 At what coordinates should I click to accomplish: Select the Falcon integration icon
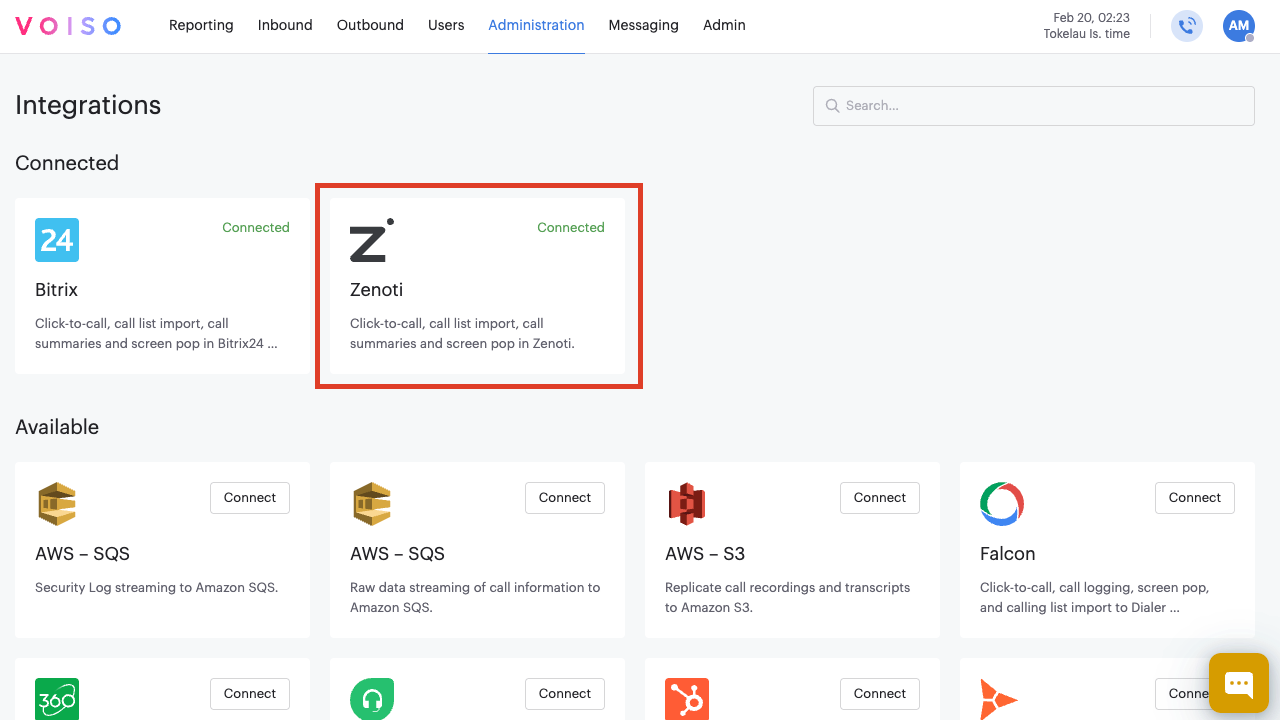click(1001, 503)
